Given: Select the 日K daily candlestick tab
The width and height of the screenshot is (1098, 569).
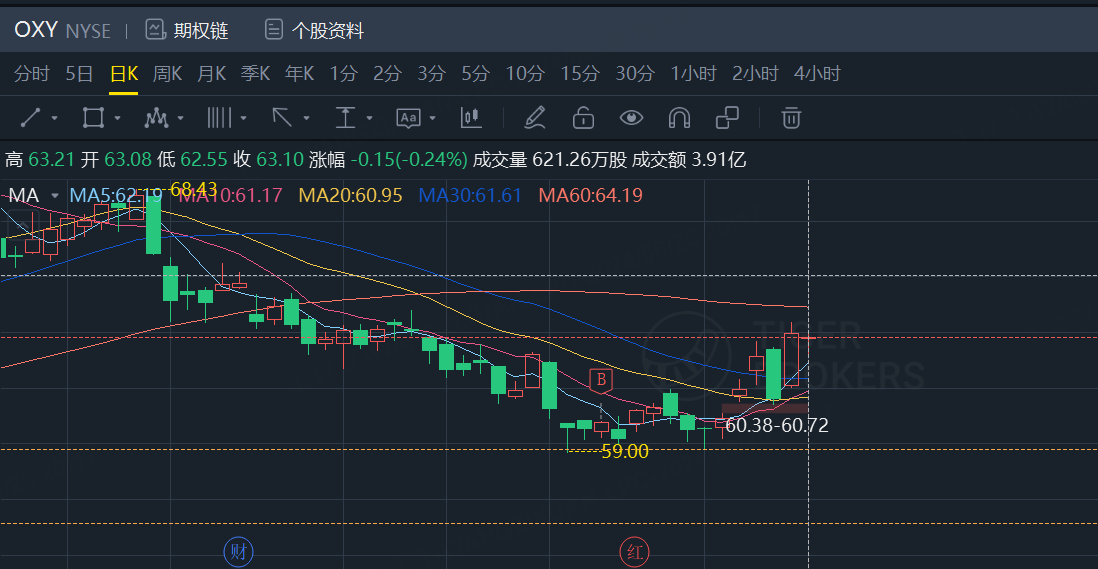Looking at the screenshot, I should 124,73.
